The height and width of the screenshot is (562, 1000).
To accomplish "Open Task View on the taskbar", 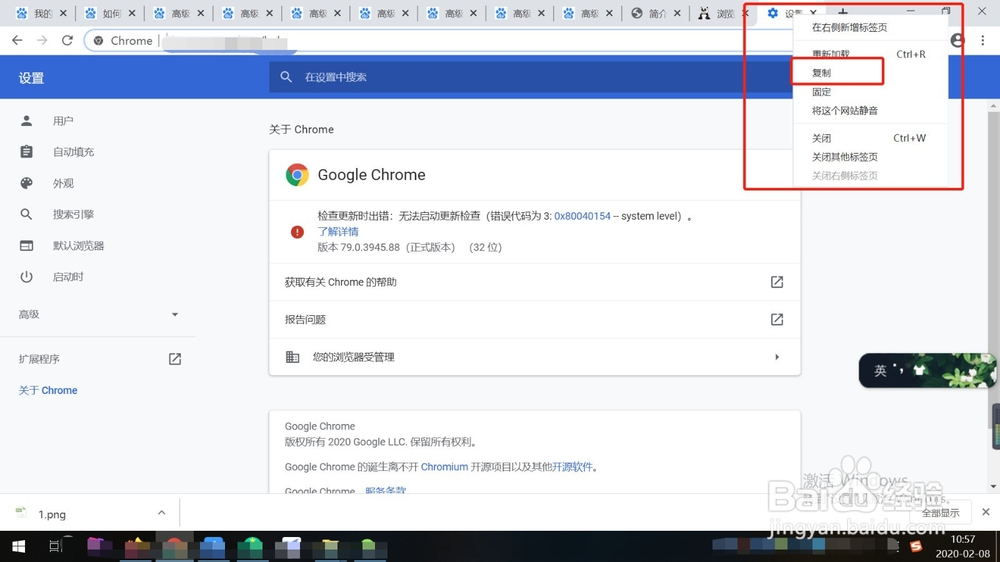I will 55,547.
